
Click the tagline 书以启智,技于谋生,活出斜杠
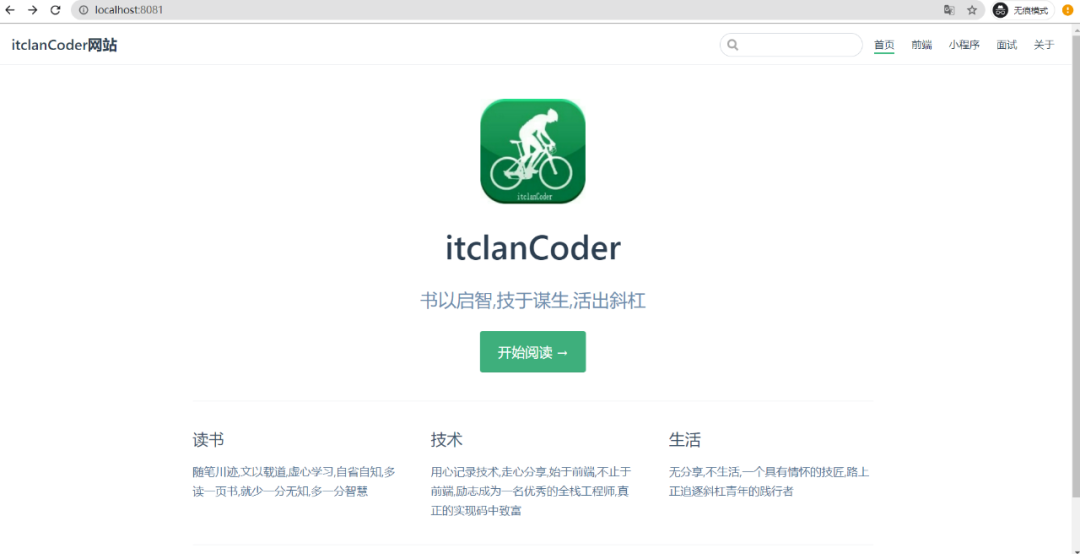click(532, 301)
